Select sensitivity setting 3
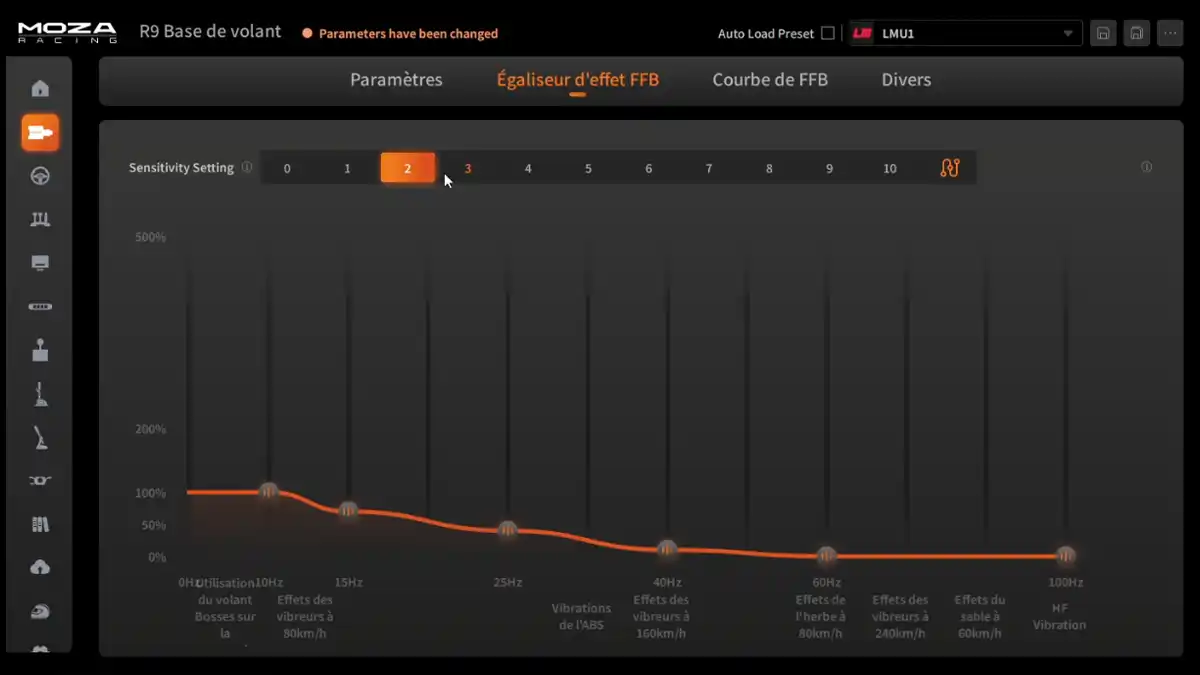 (x=468, y=168)
